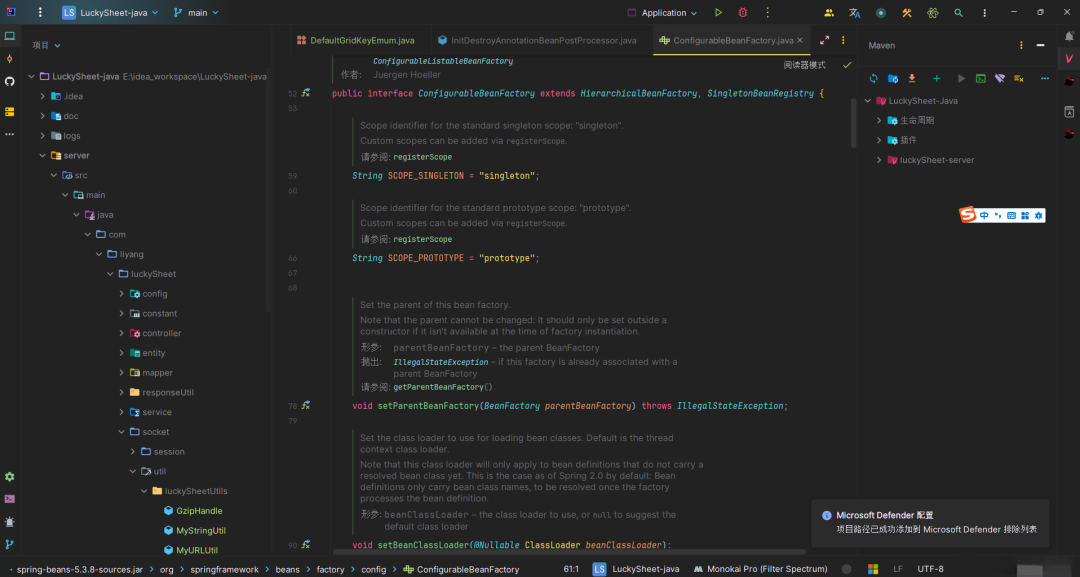This screenshot has height=577, width=1080.
Task: Toggle Maven skip tests mode
Action: (x=1019, y=78)
